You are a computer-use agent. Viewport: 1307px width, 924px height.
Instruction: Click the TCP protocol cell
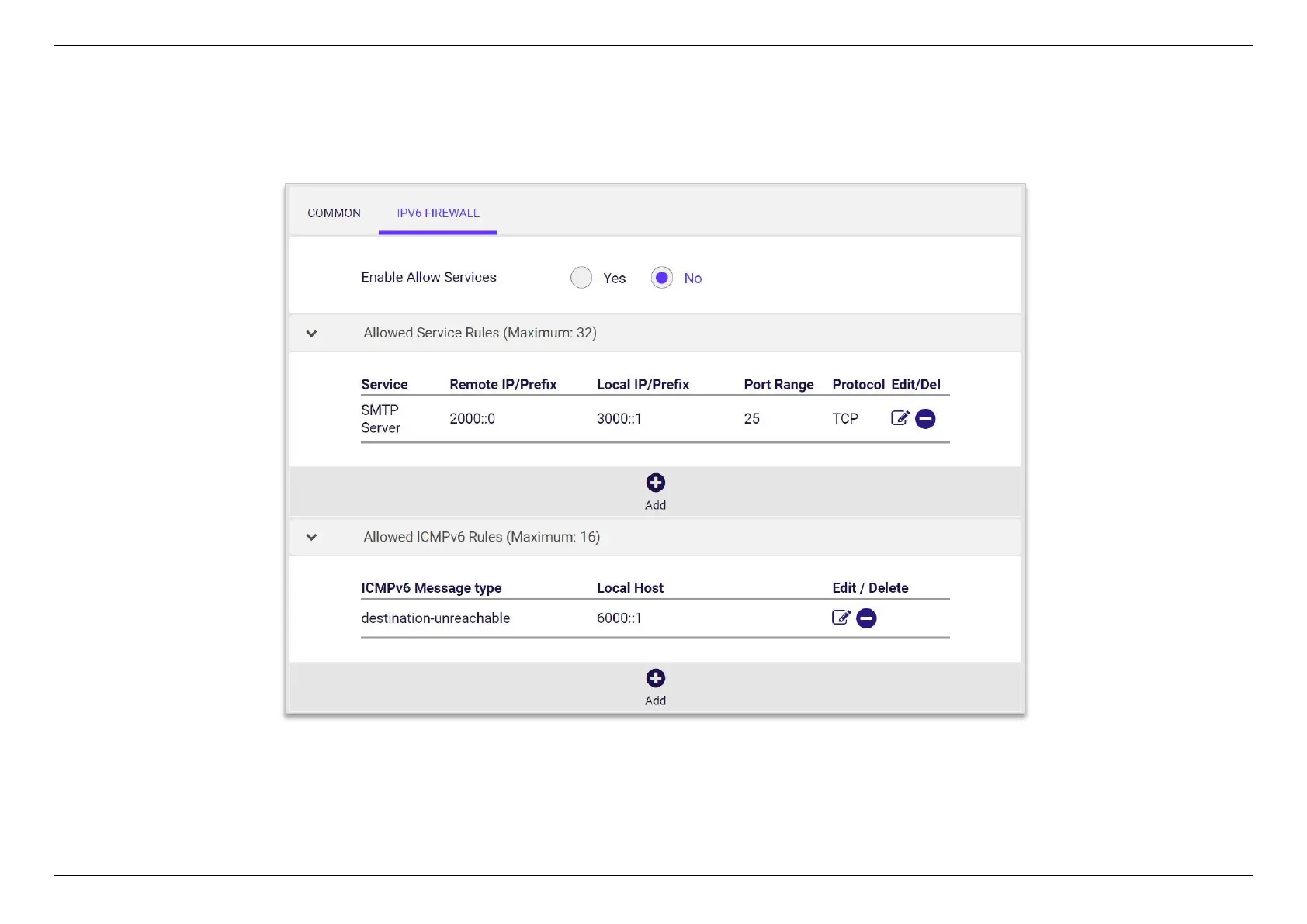(x=845, y=419)
